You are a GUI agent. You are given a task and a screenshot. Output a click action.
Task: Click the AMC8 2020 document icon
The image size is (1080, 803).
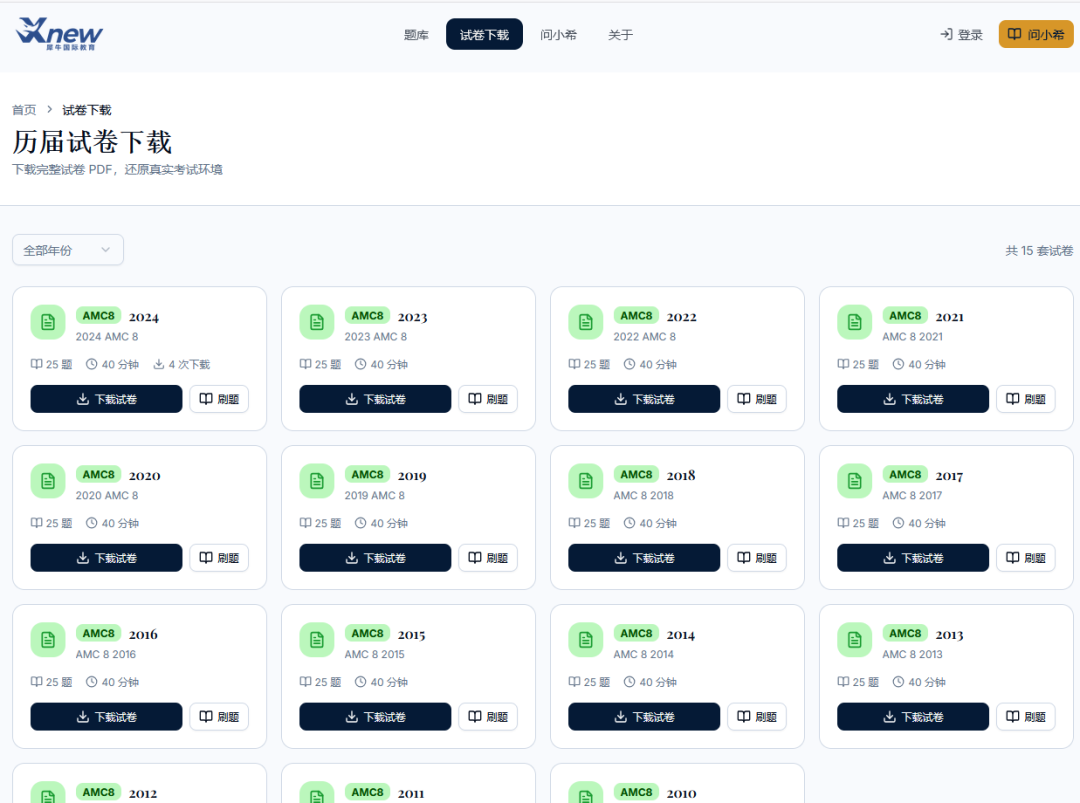click(48, 481)
